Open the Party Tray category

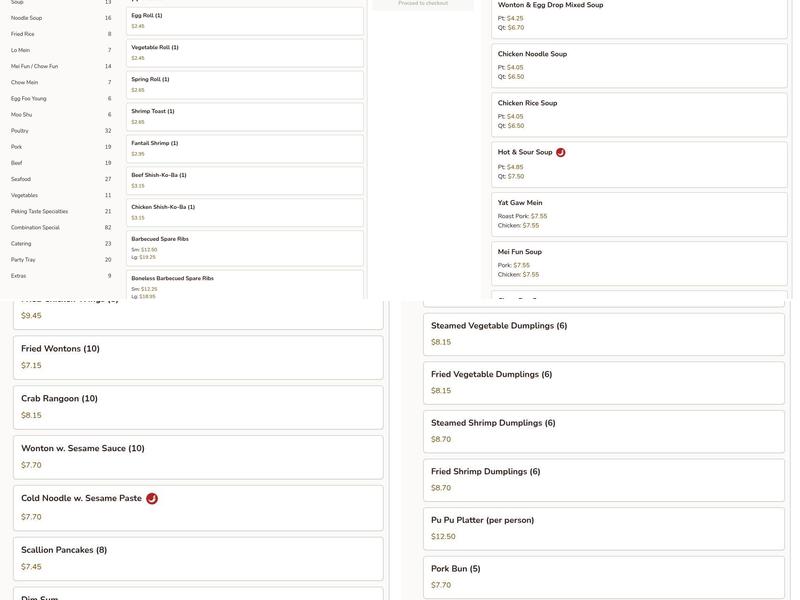60,260
